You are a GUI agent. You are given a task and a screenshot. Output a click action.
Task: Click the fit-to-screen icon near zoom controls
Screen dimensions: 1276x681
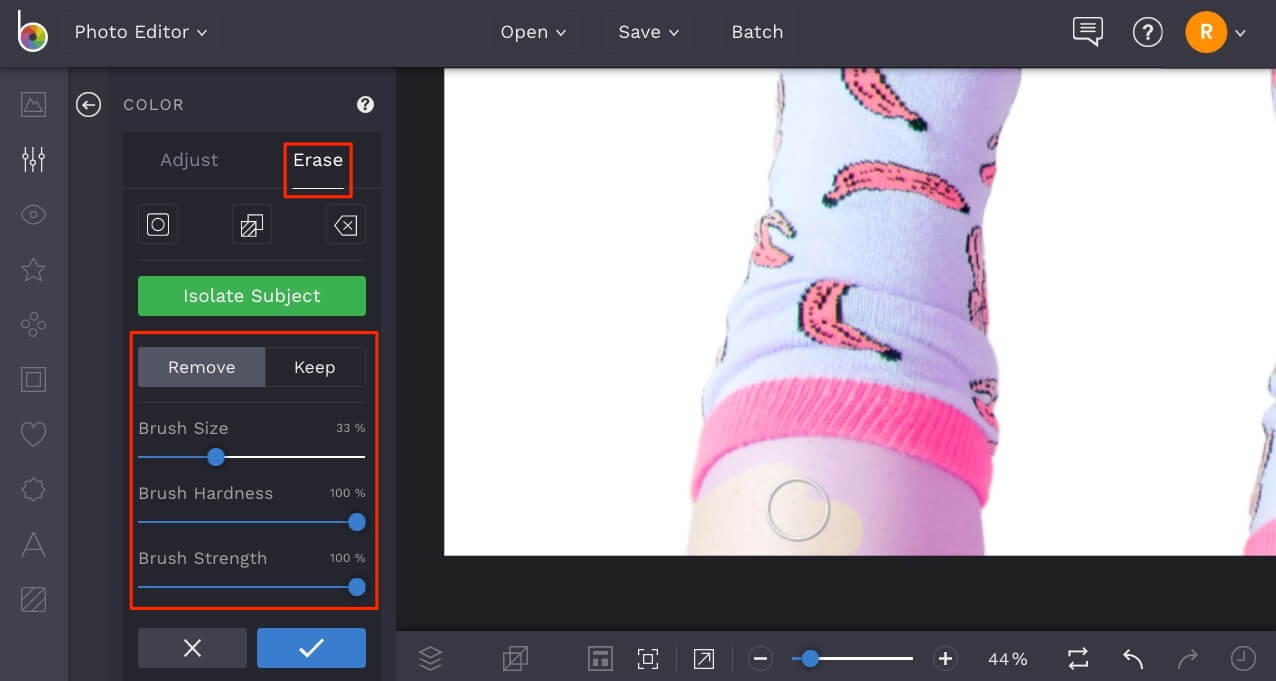pos(647,658)
